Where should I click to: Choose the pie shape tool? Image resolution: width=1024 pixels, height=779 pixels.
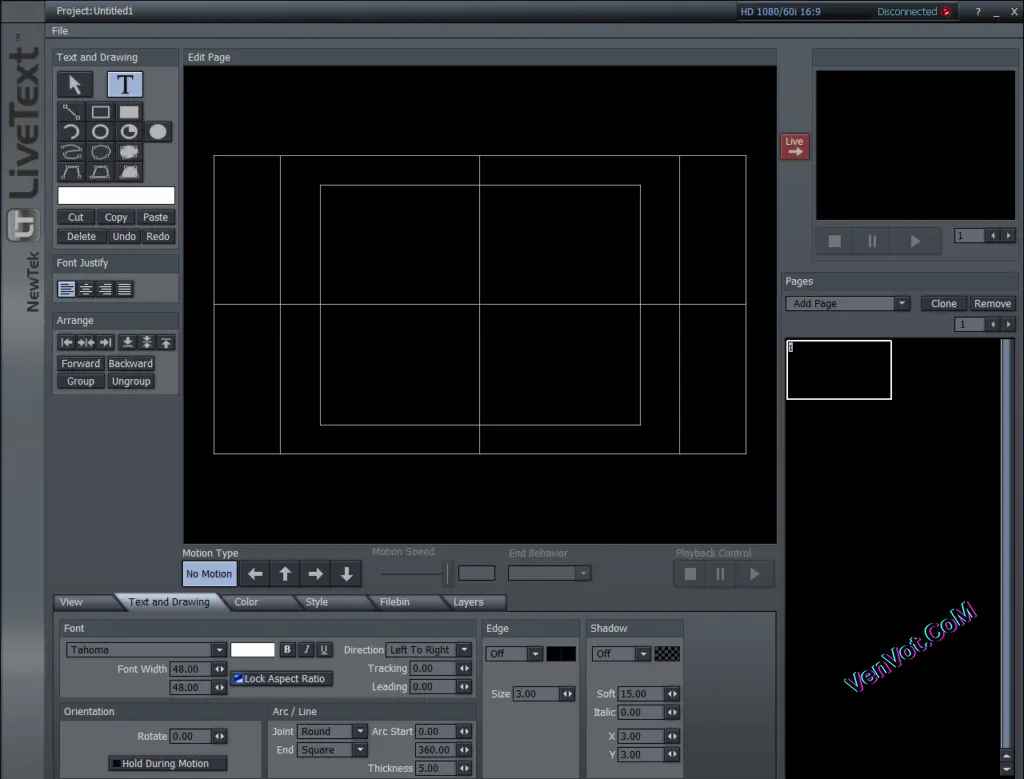(x=128, y=131)
